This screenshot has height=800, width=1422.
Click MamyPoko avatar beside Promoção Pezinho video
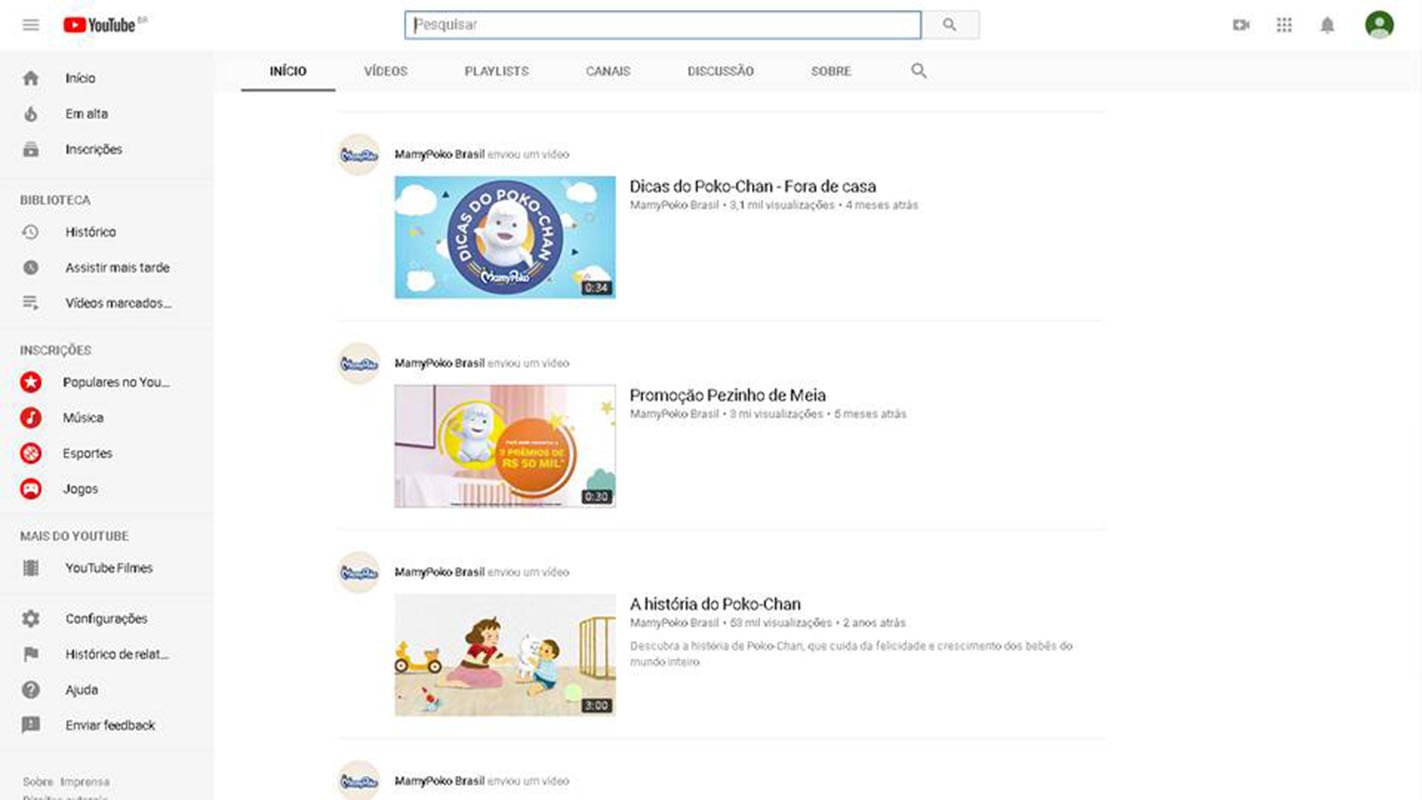[x=359, y=364]
